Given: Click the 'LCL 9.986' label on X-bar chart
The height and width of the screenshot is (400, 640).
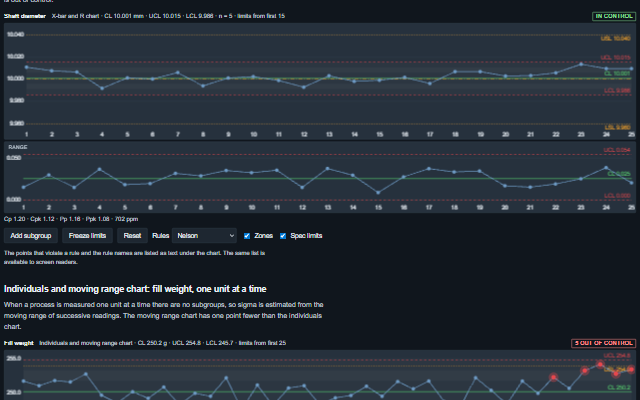Looking at the screenshot, I should pyautogui.click(x=617, y=91).
